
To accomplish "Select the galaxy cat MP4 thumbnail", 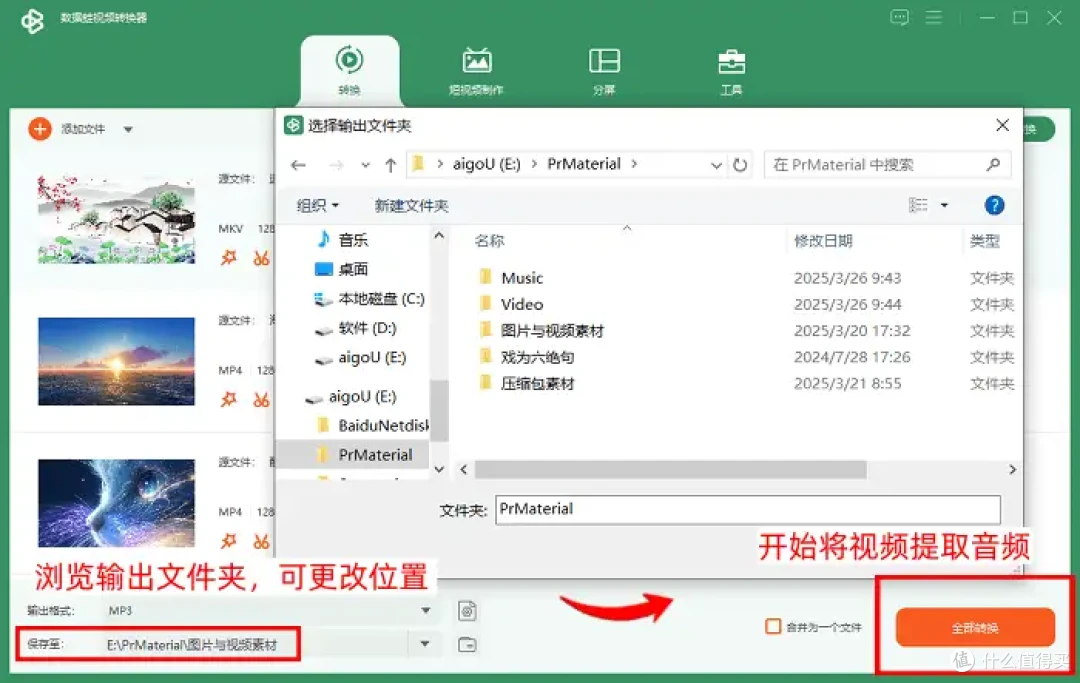I will 116,503.
